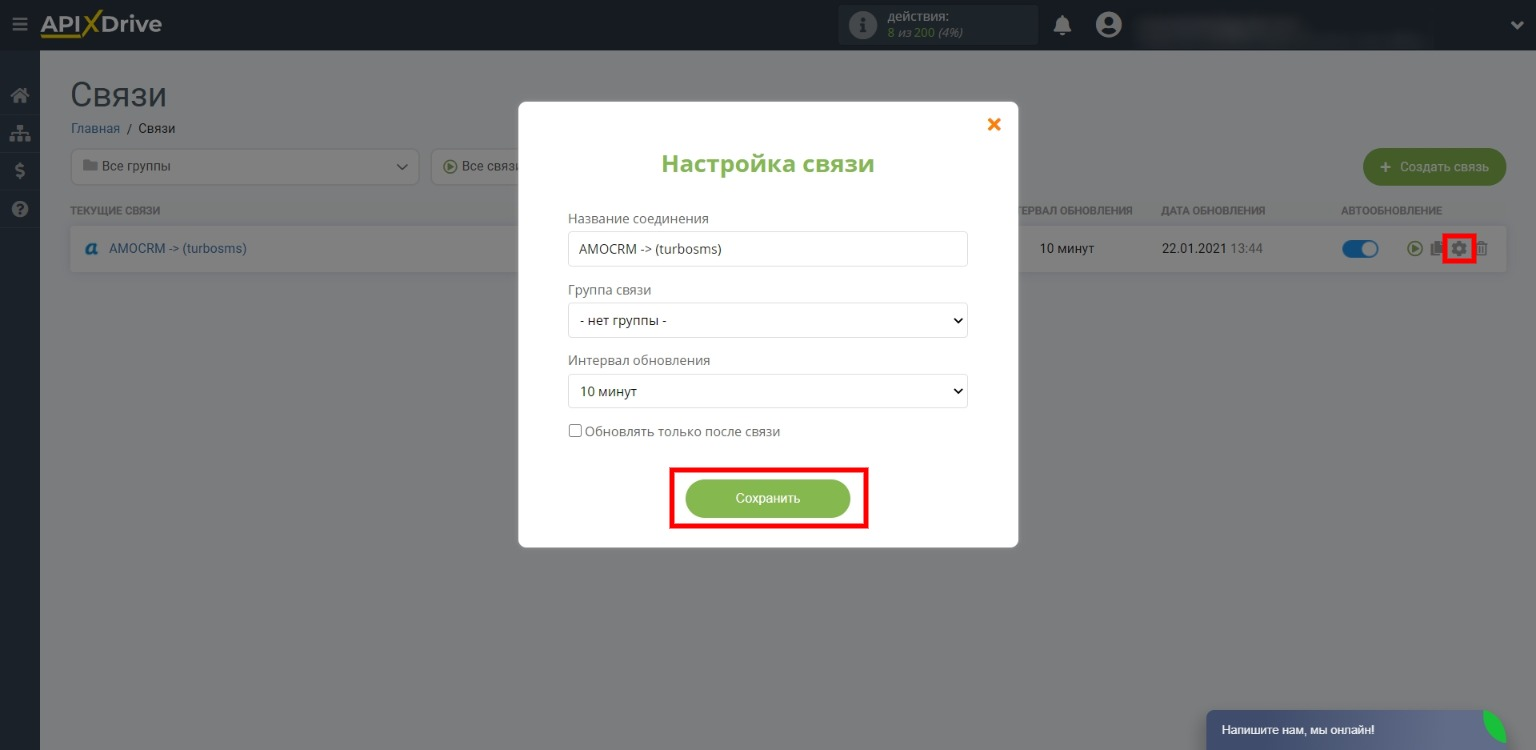Check Обновлять только после связи checkbox
Screen dimensions: 1536x750
[x=575, y=431]
